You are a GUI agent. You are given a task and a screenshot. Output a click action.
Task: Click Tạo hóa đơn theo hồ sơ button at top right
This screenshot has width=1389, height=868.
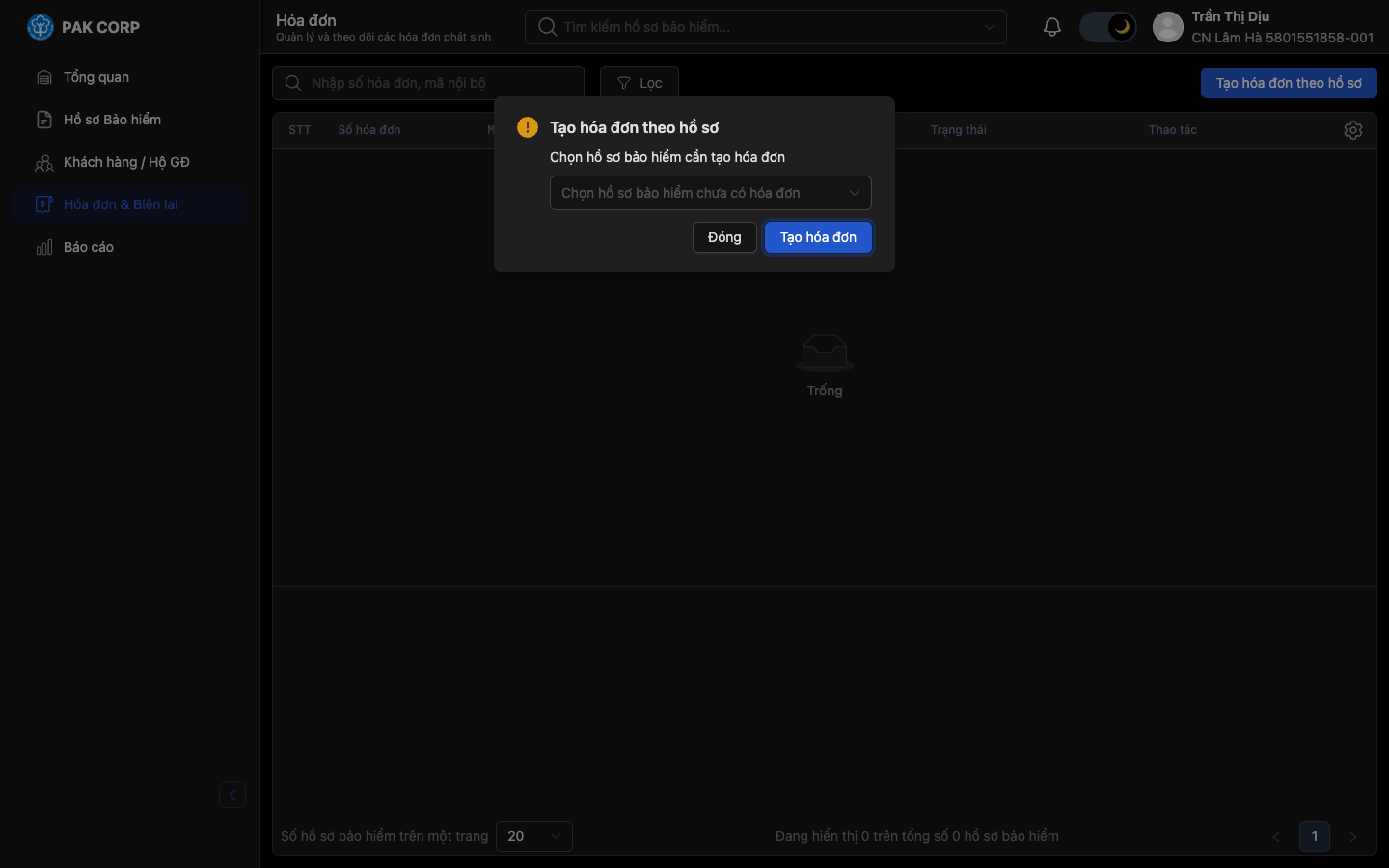[x=1289, y=83]
